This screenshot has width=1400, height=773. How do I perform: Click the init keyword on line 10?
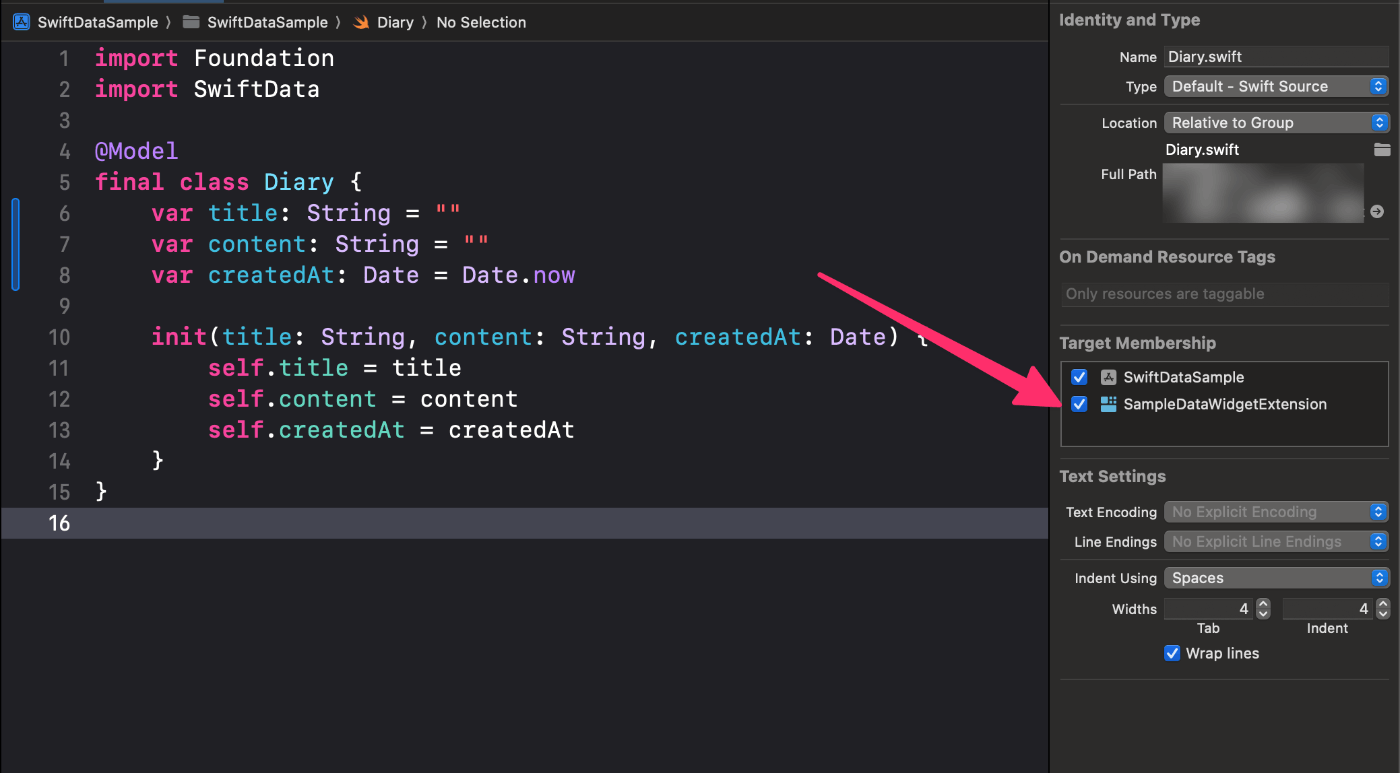coord(180,337)
